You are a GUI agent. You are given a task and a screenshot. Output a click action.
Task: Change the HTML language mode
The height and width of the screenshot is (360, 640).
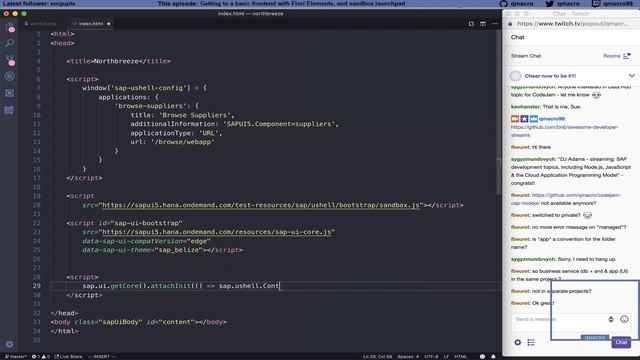[x=460, y=356]
